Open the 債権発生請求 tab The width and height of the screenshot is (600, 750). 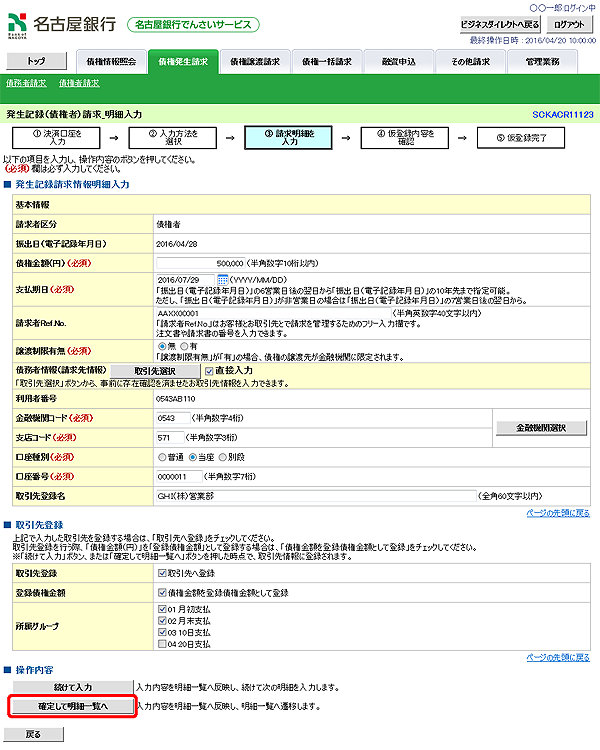183,62
